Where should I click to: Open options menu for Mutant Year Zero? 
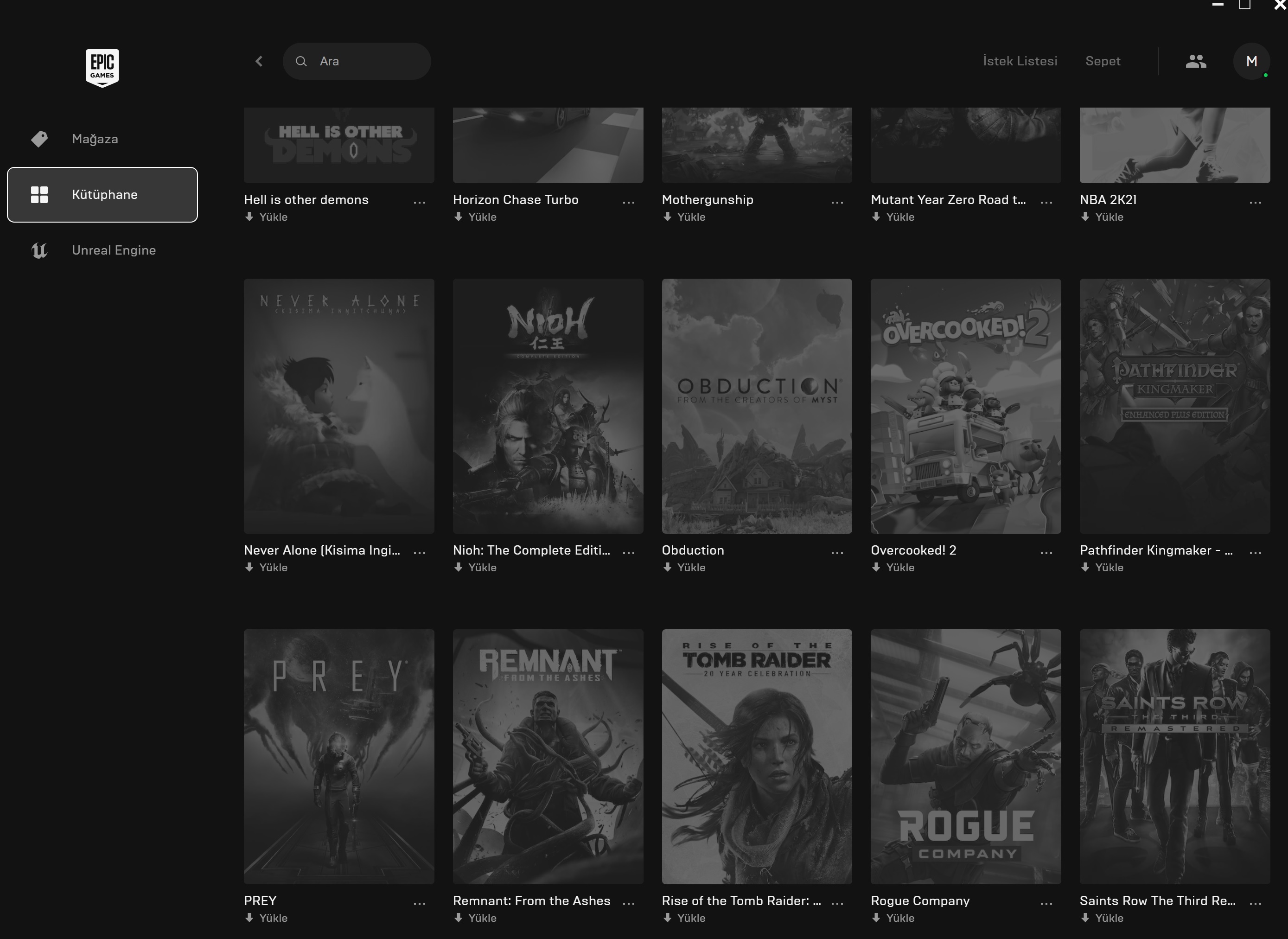click(1046, 202)
